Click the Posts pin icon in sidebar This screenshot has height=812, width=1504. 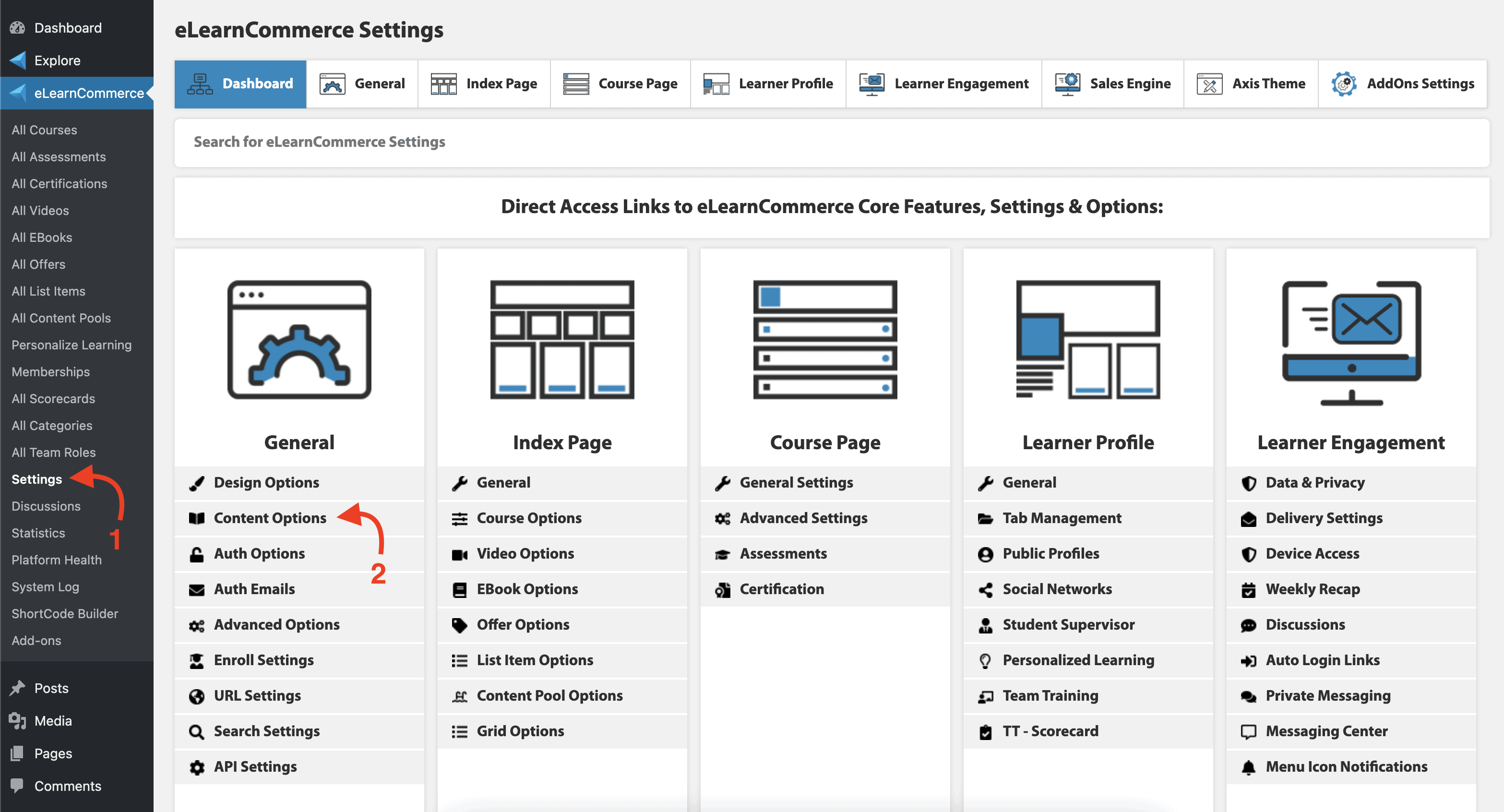click(17, 688)
